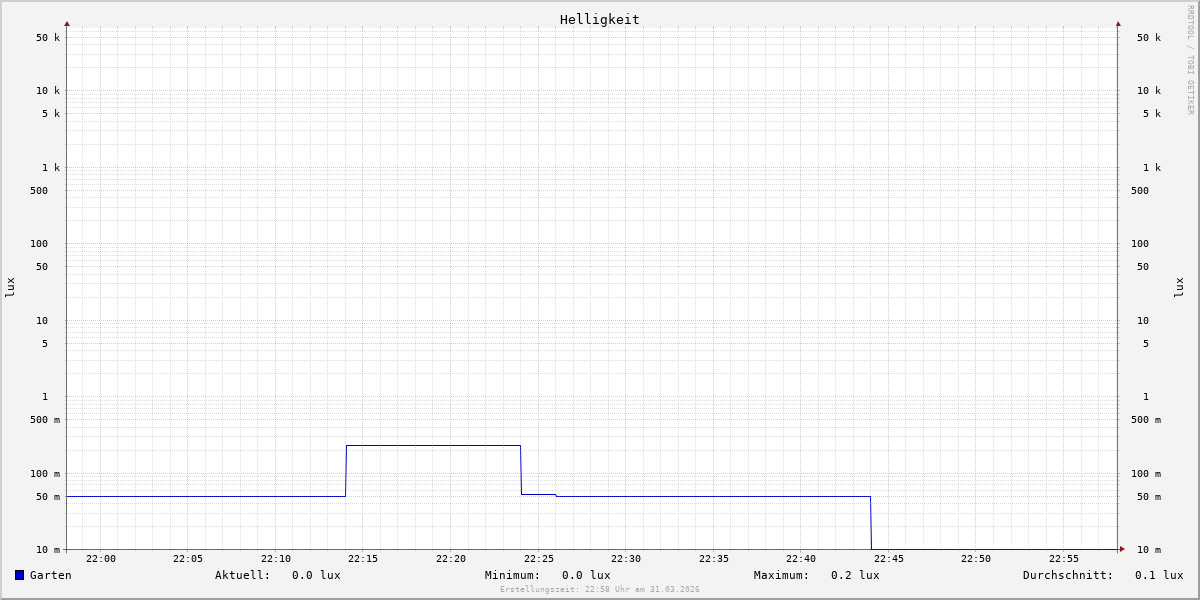Click the Garten legend label

coord(50,575)
